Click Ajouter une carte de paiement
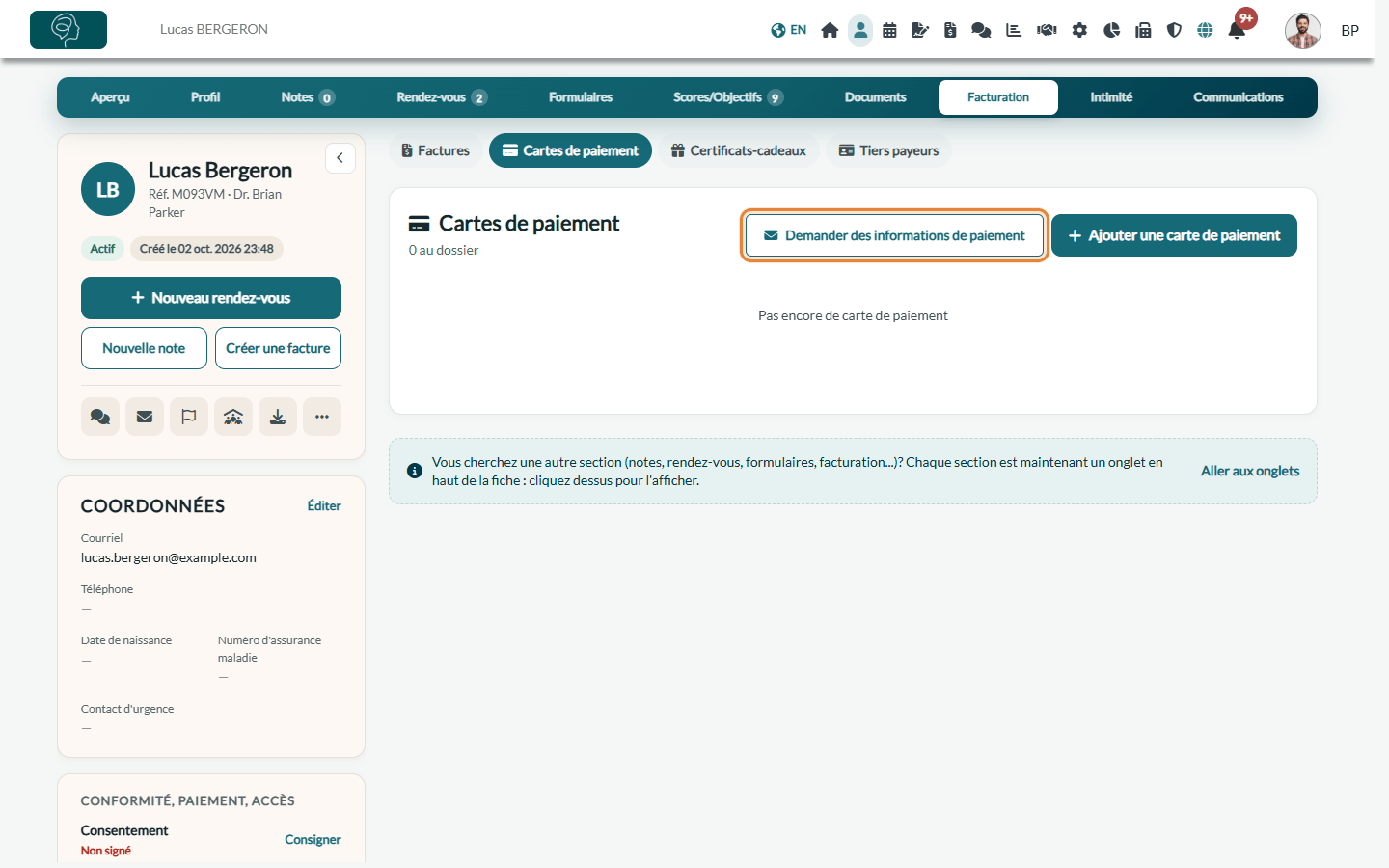The height and width of the screenshot is (868, 1389). click(x=1174, y=235)
